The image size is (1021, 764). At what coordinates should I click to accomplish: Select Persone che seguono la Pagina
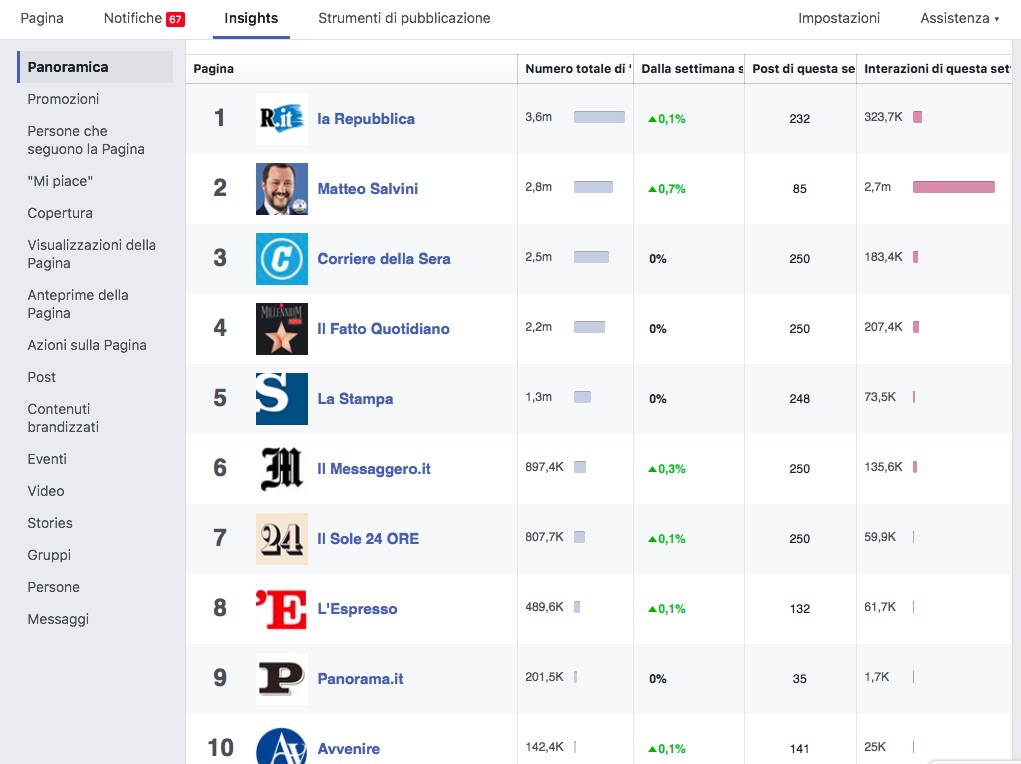pos(86,140)
